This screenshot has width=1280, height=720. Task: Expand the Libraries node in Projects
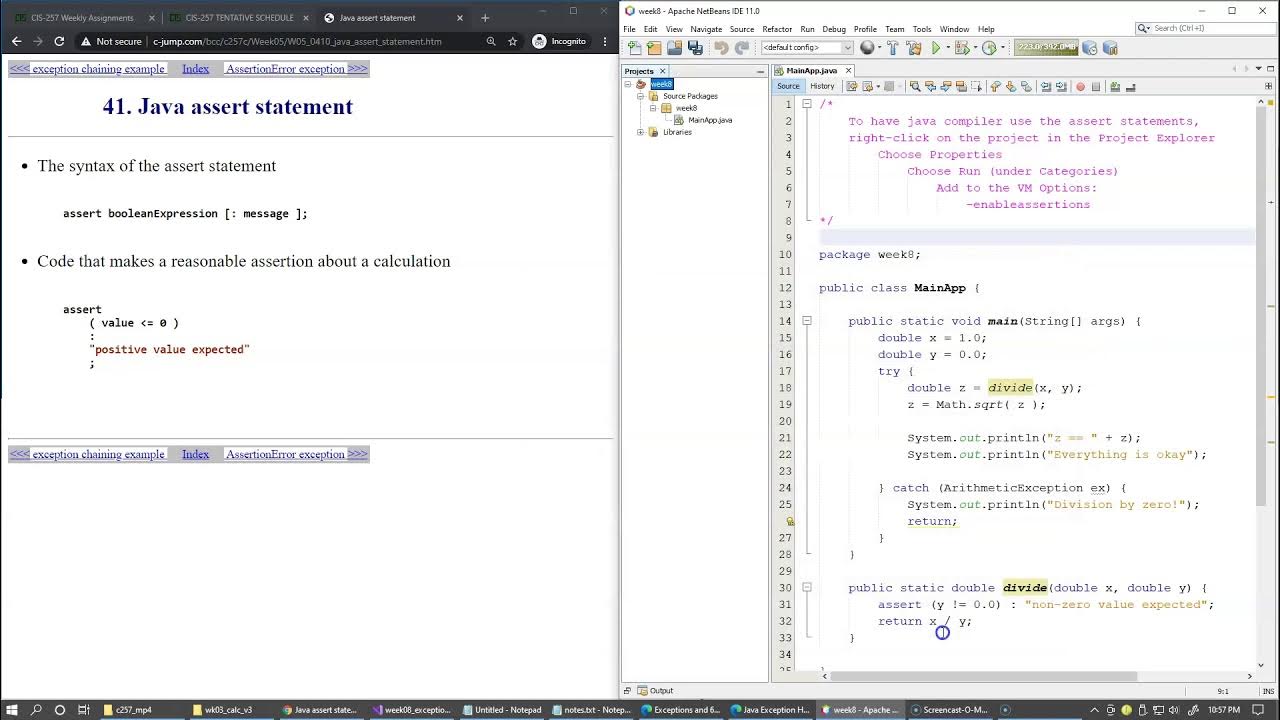[641, 132]
